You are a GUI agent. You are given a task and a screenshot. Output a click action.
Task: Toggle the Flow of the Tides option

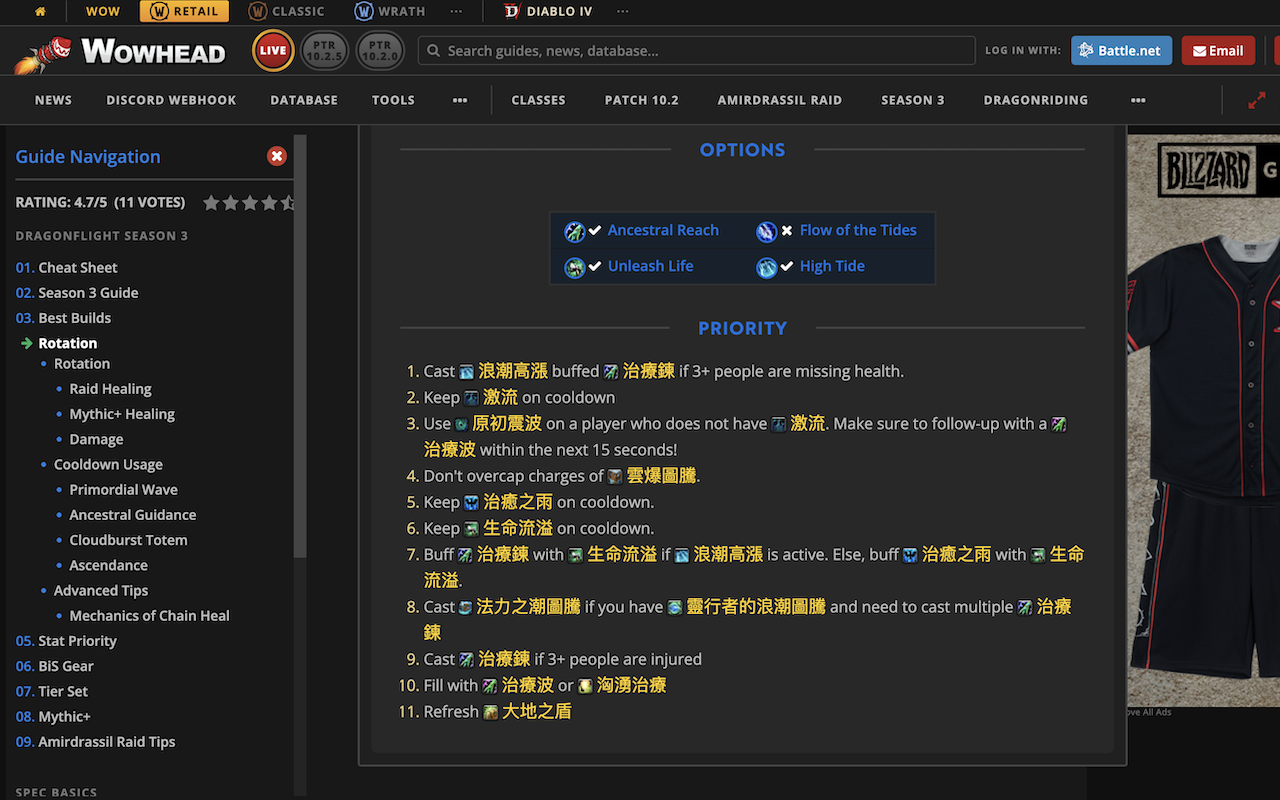click(787, 230)
